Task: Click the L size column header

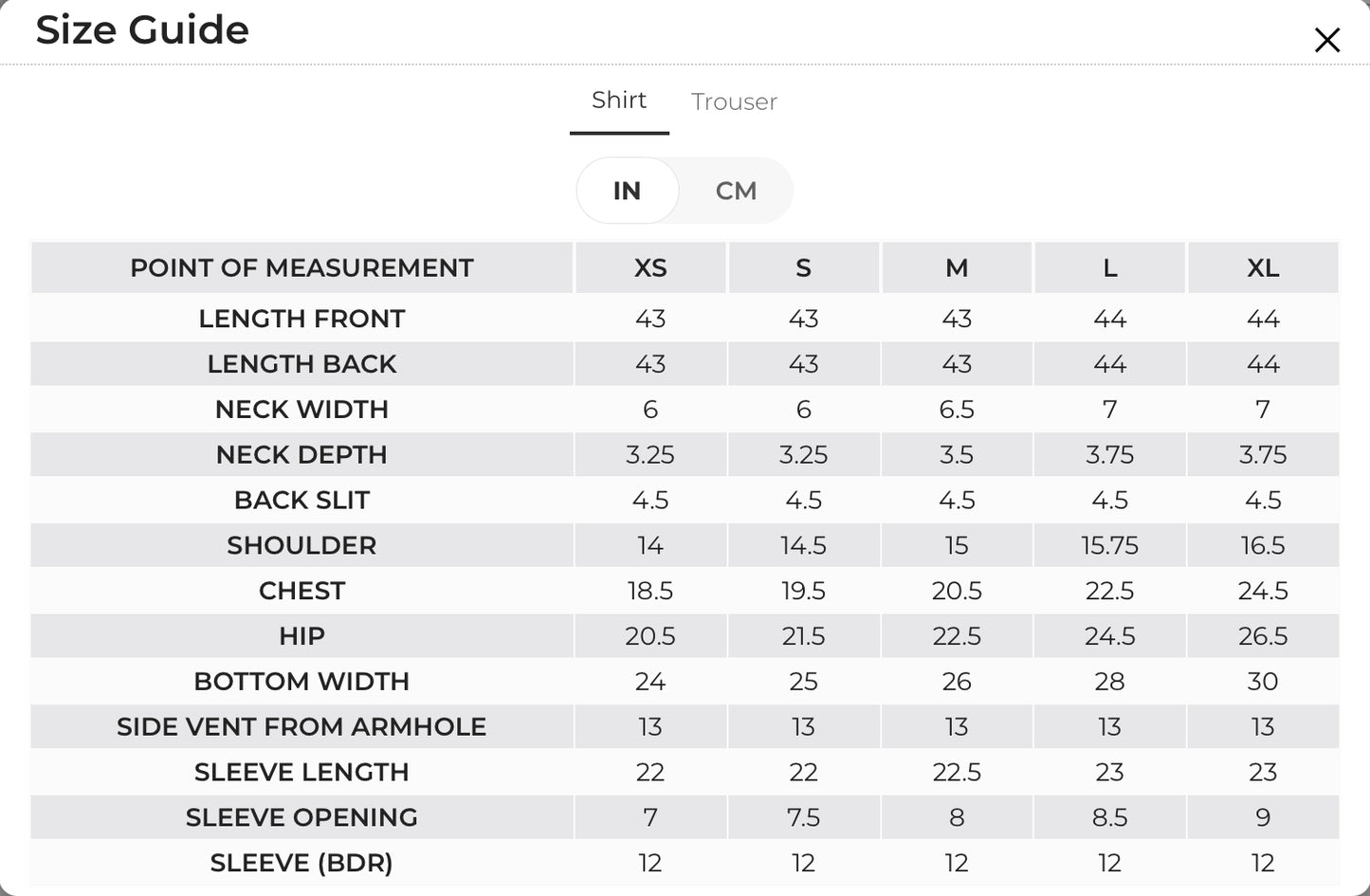Action: click(x=1110, y=268)
